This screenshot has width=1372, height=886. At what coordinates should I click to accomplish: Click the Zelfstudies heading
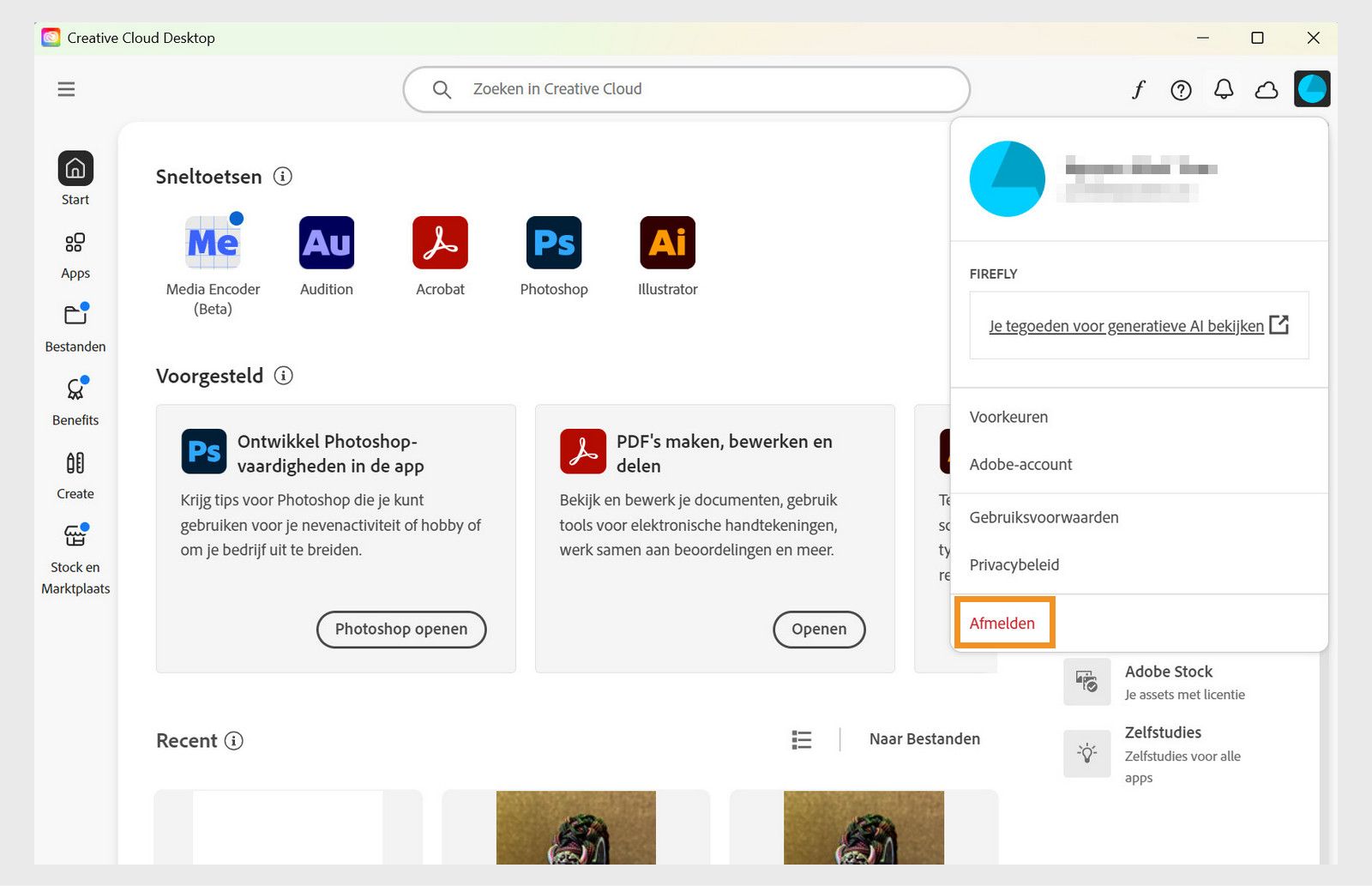tap(1163, 732)
